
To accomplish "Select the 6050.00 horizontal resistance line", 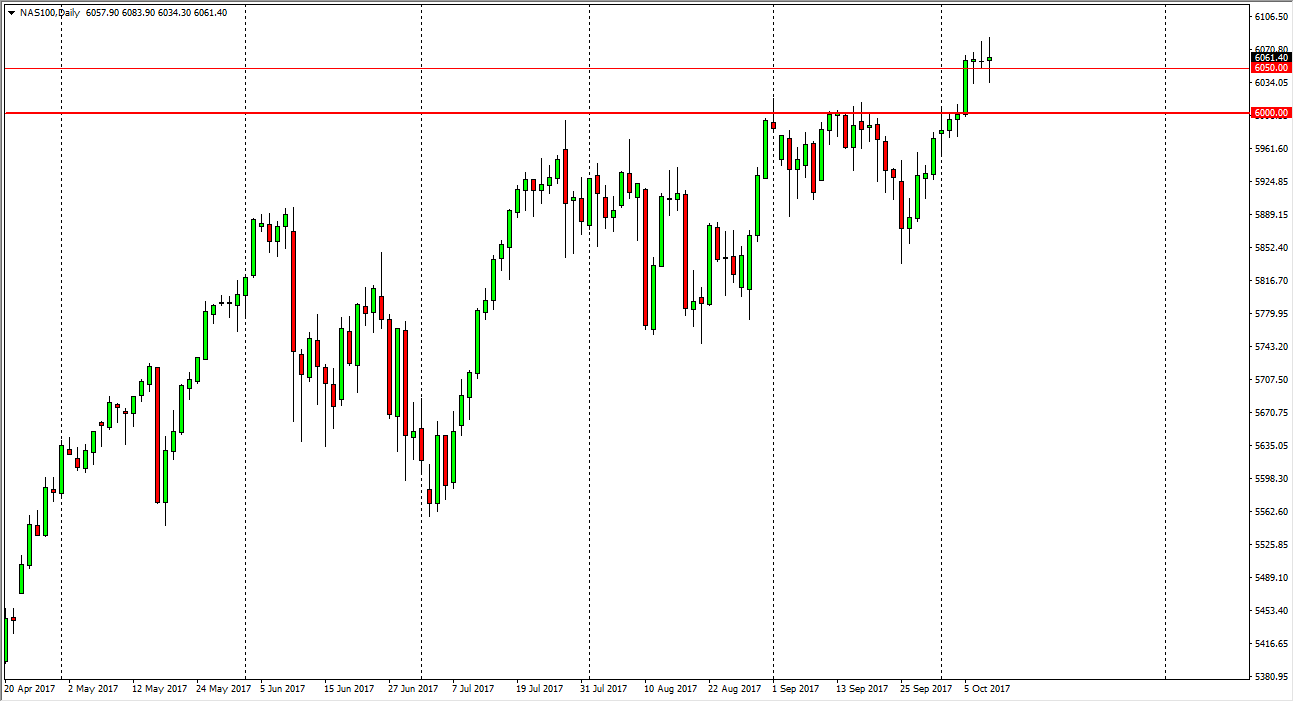I will (x=600, y=68).
